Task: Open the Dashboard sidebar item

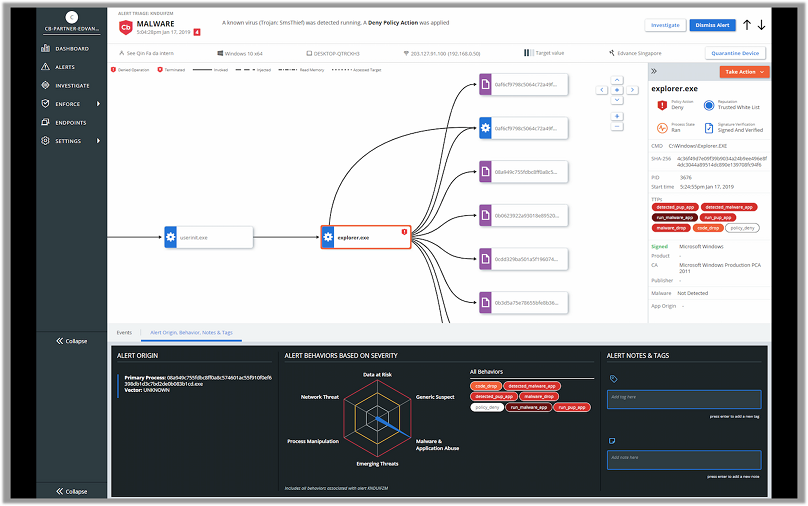Action: pos(70,48)
